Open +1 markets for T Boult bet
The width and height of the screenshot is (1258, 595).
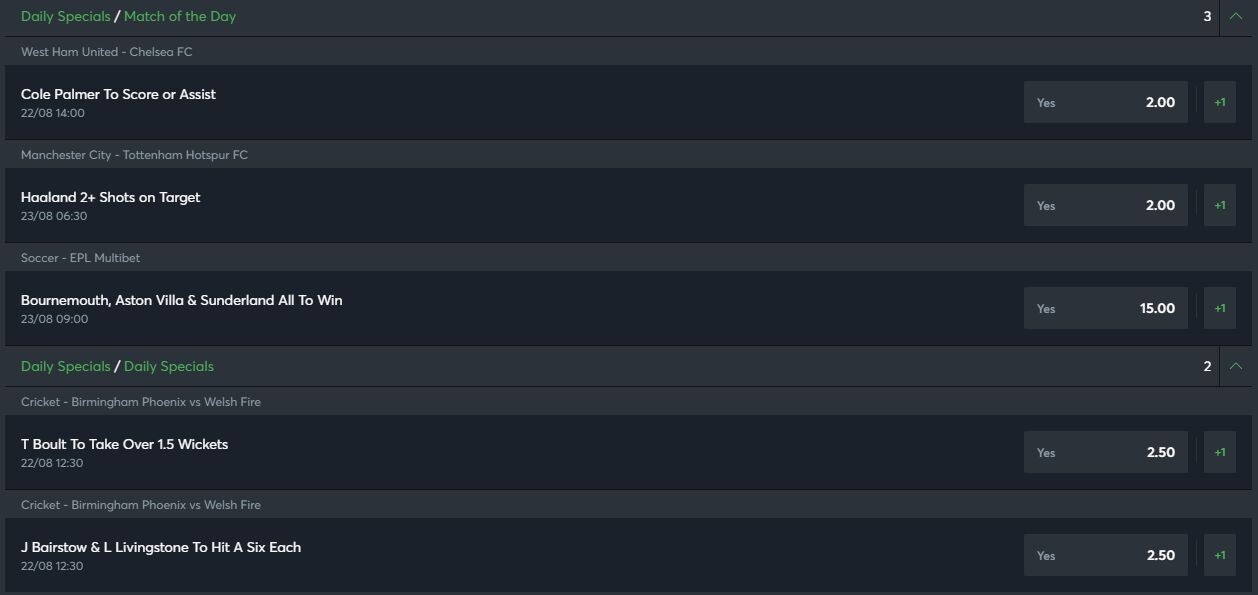tap(1220, 452)
